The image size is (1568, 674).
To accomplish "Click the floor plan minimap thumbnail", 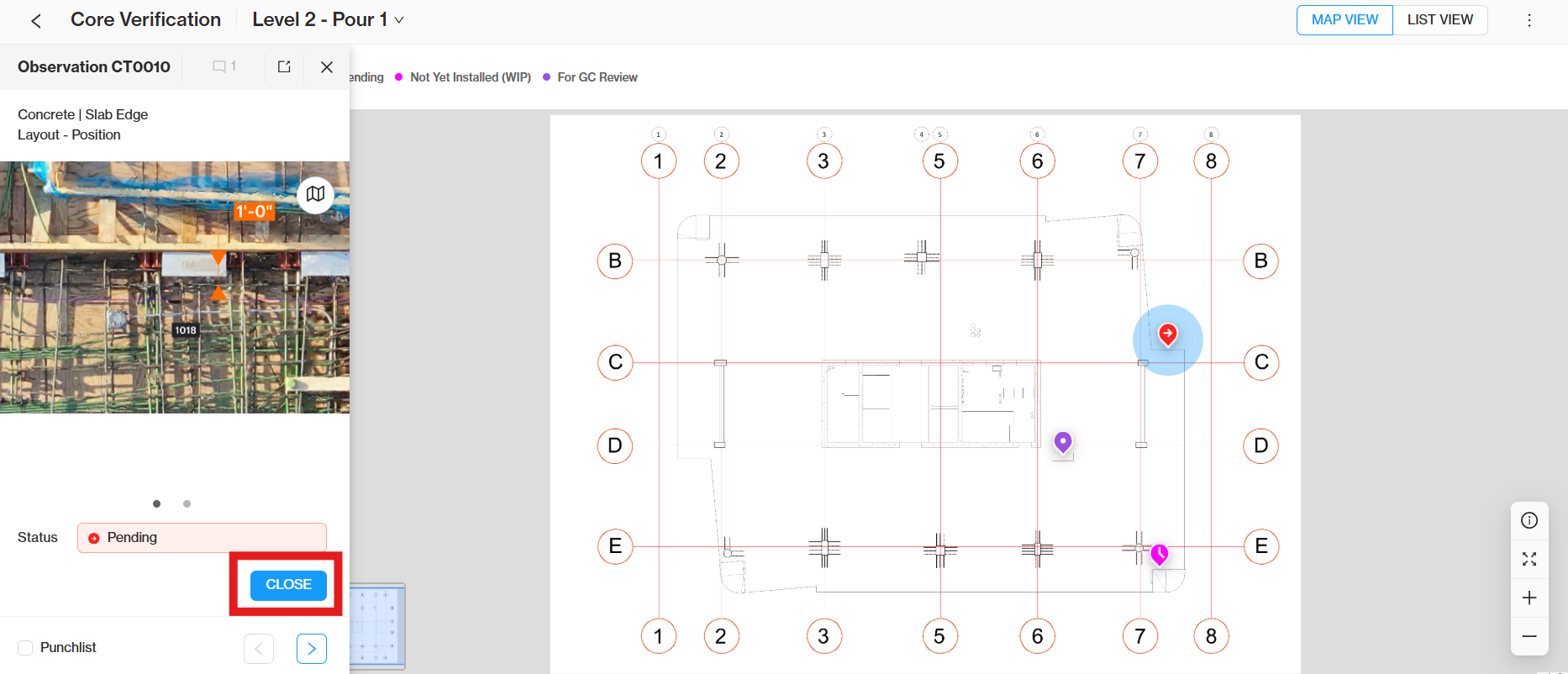I will [378, 626].
